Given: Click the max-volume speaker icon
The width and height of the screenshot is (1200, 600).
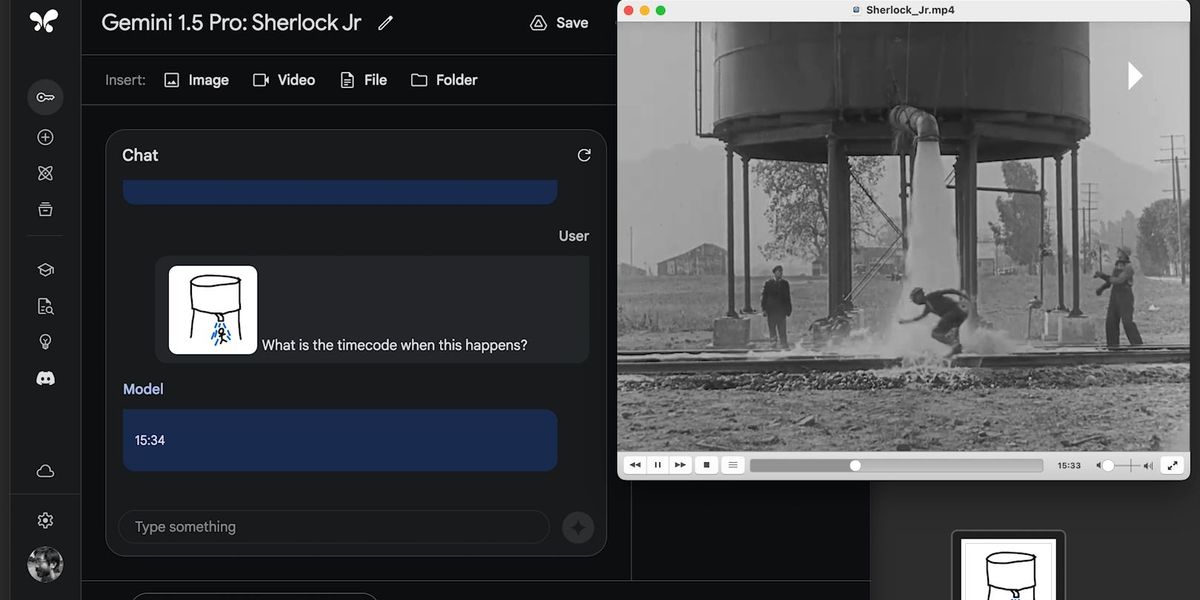Looking at the screenshot, I should 1148,465.
